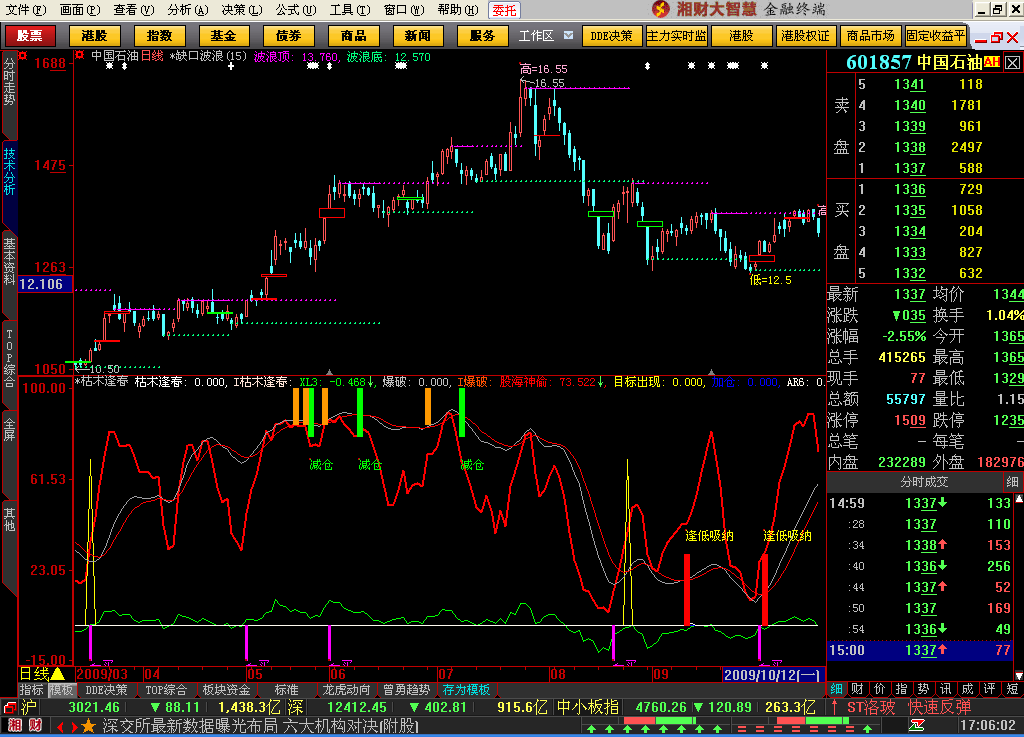The image size is (1024, 737).
Task: Select the 财 tab in quote panel
Action: [x=858, y=689]
